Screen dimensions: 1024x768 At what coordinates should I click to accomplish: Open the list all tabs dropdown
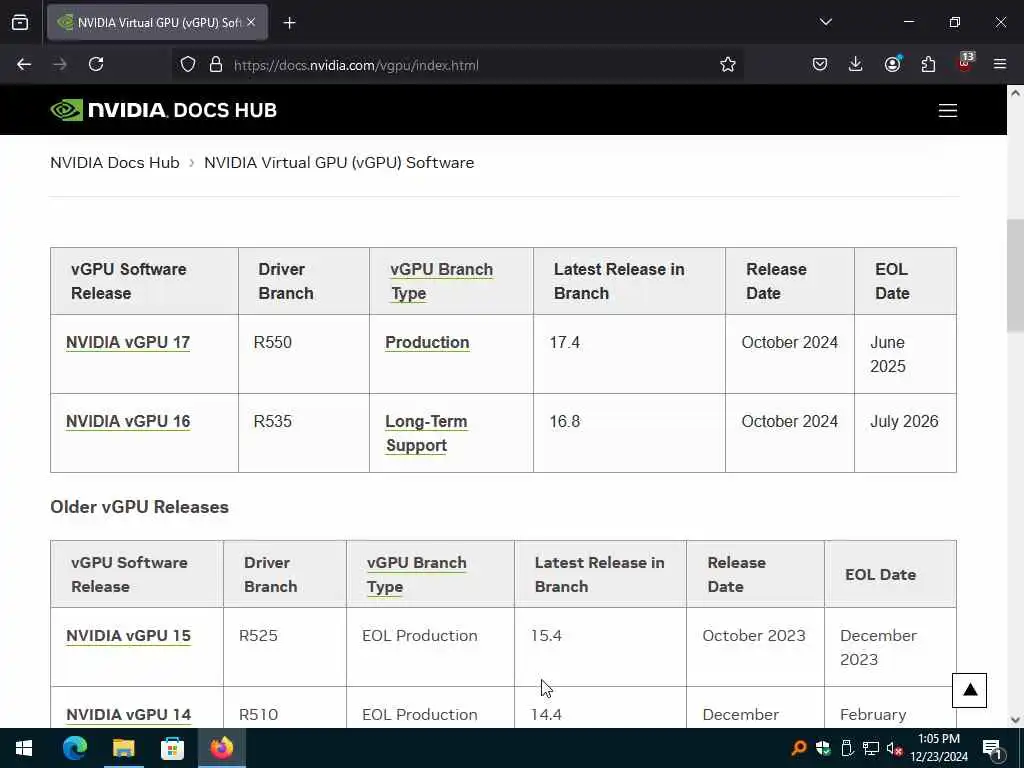pos(825,22)
